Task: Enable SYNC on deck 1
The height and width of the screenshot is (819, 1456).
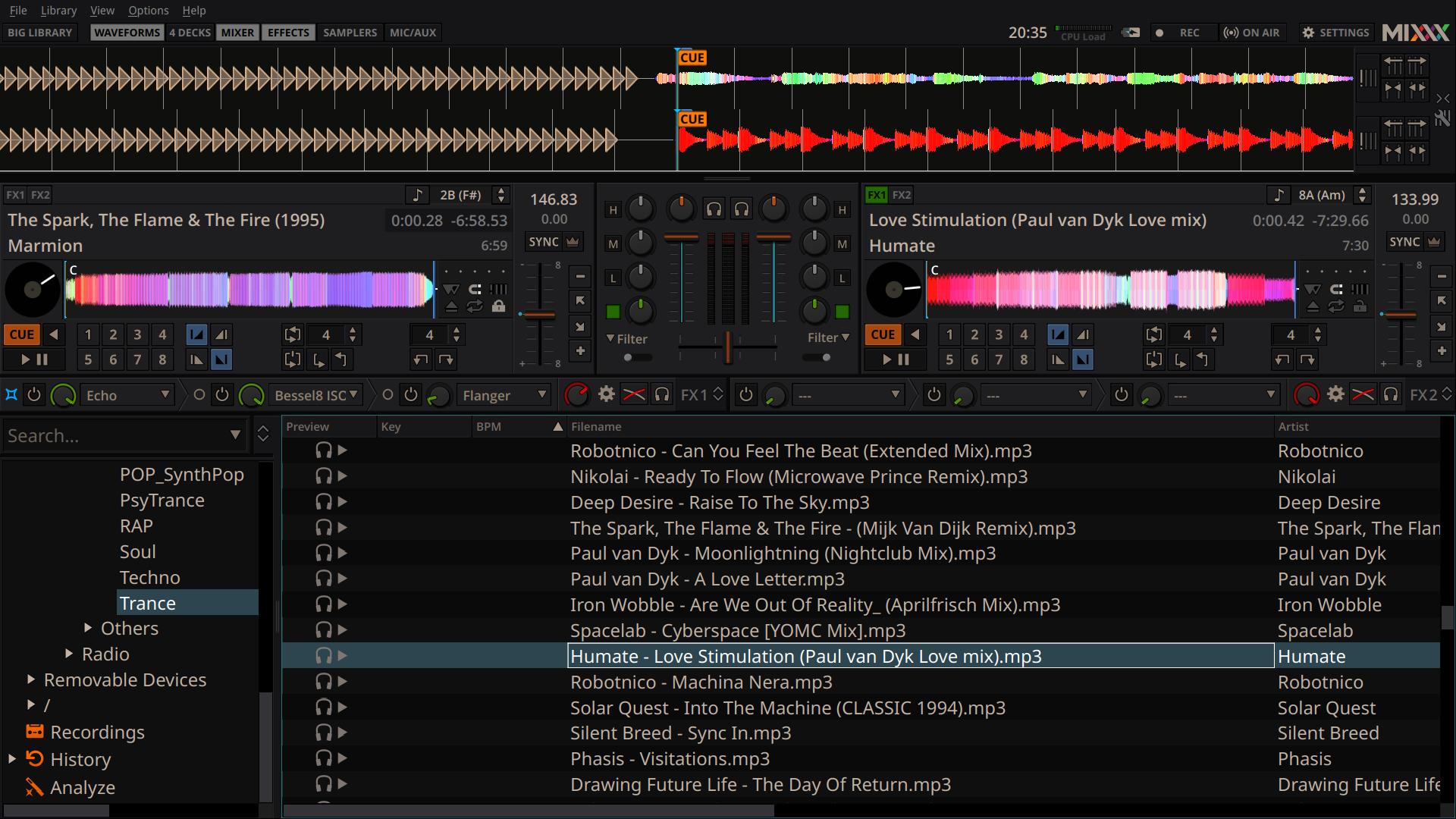Action: point(544,242)
